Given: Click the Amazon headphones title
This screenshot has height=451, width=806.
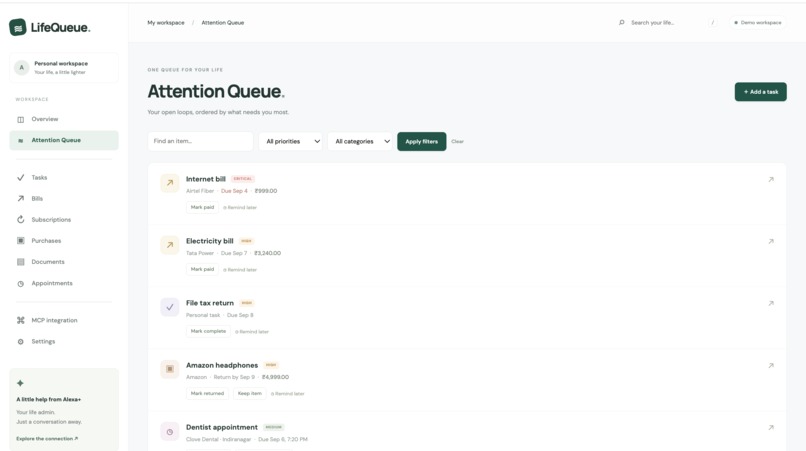Looking at the screenshot, I should pyautogui.click(x=222, y=365).
